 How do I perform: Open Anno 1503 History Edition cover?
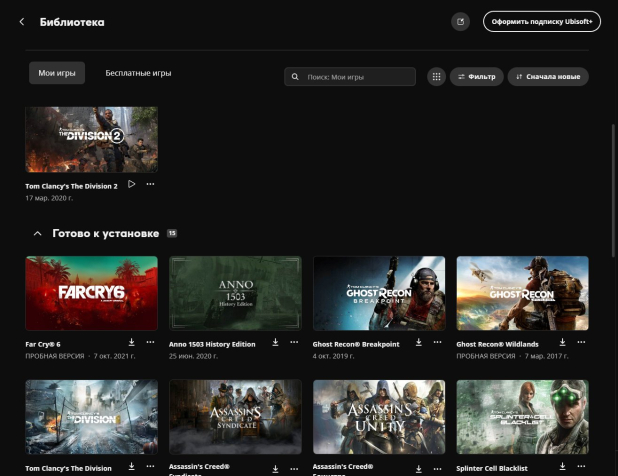[235, 293]
